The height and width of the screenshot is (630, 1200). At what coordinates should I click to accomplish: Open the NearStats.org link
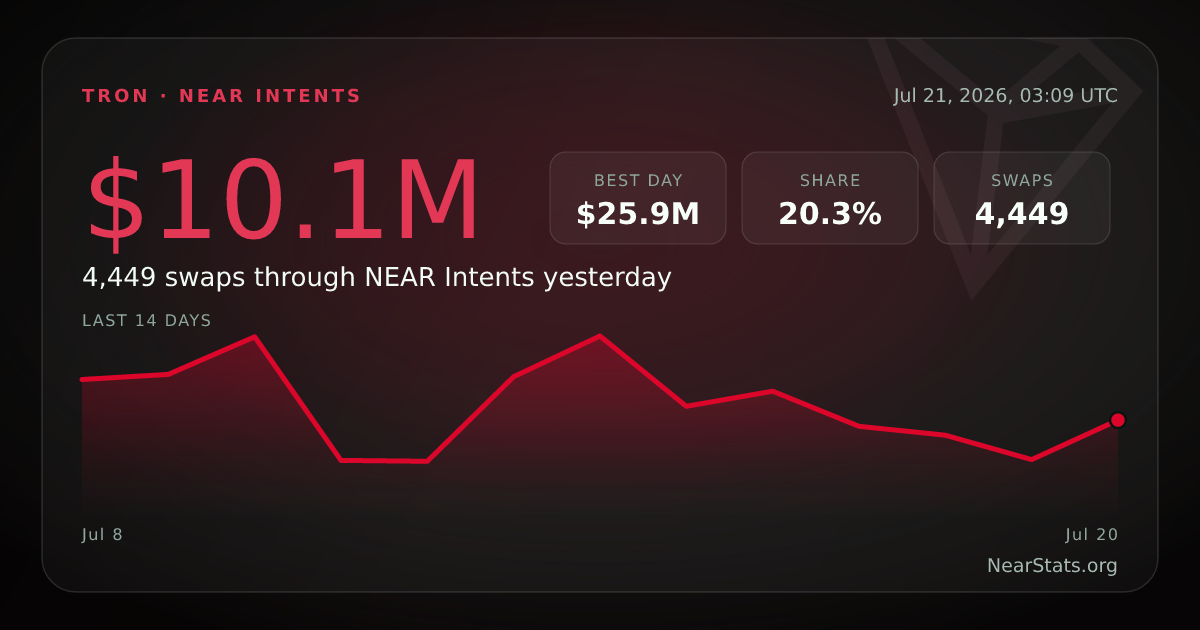click(x=1052, y=566)
